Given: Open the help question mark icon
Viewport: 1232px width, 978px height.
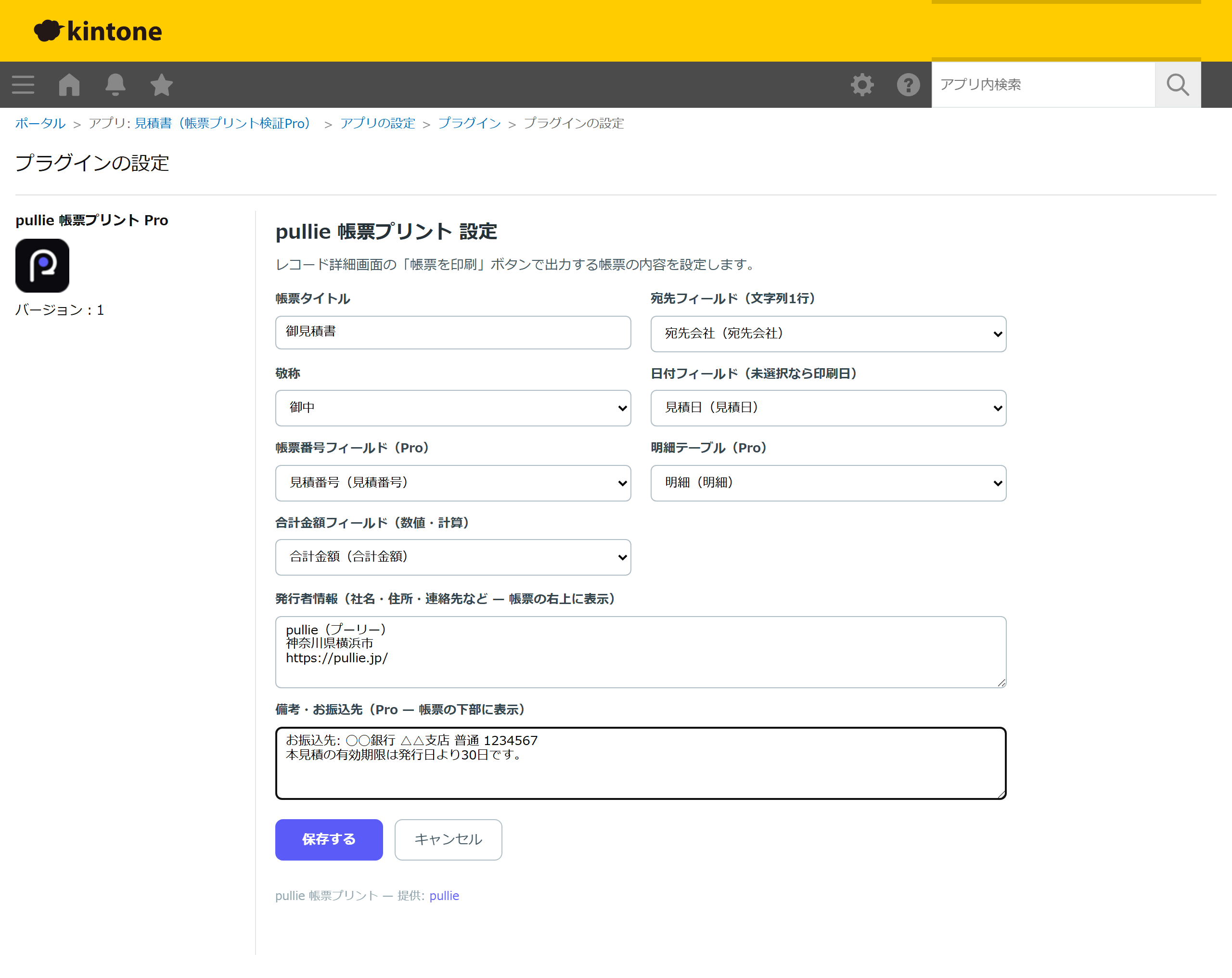Looking at the screenshot, I should click(908, 85).
